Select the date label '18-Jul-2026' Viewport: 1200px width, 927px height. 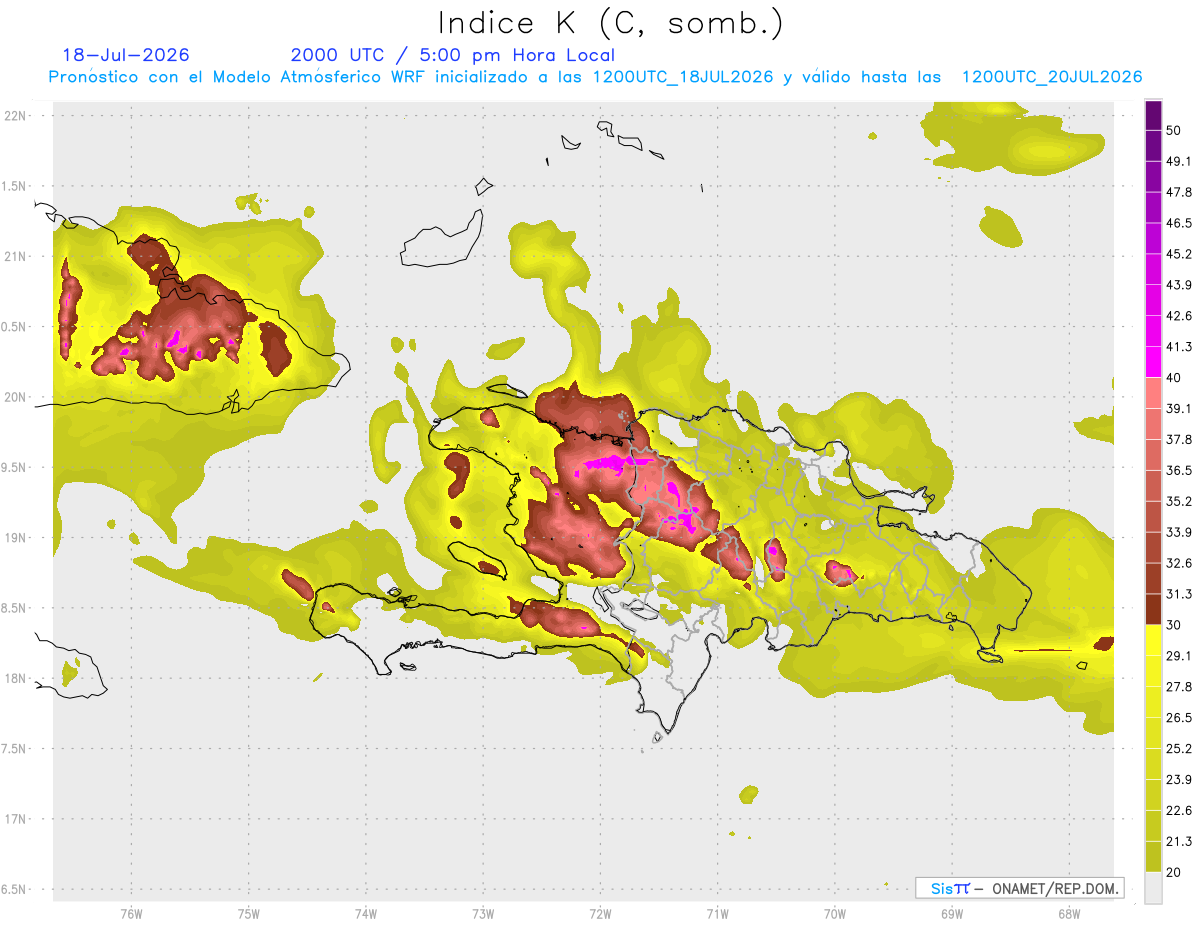126,55
